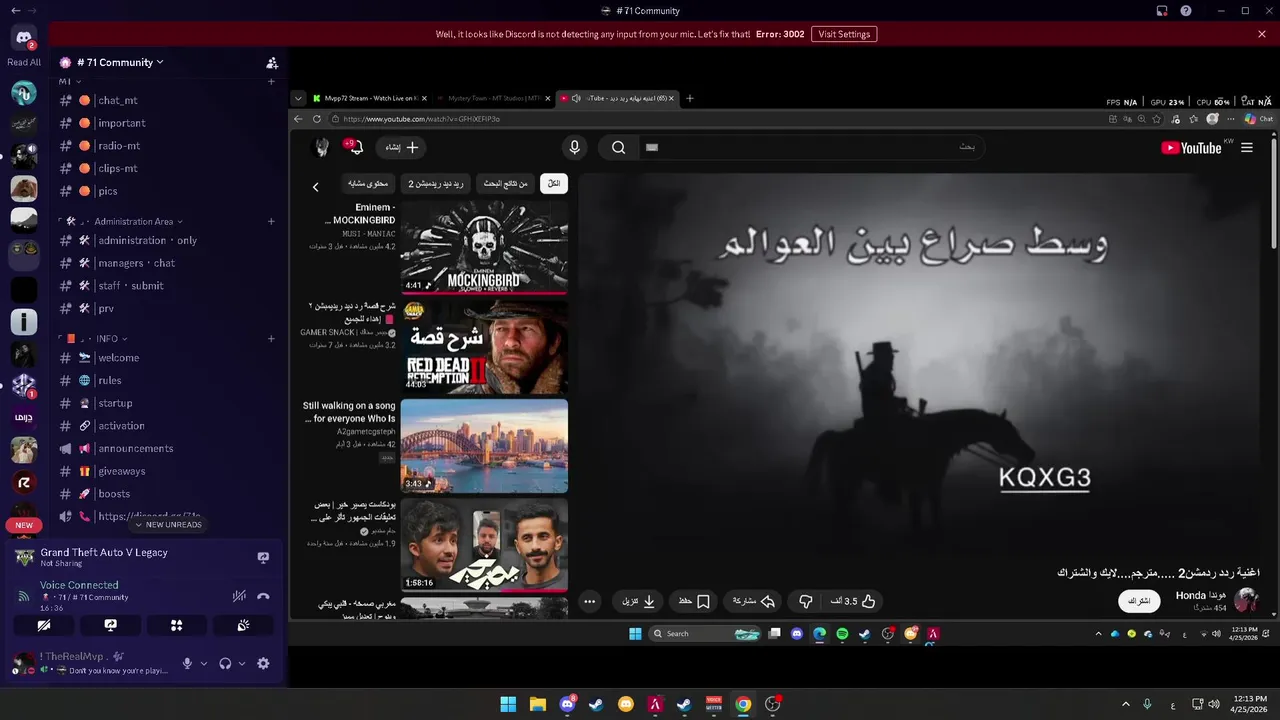Dislike the video with thumbs-down
This screenshot has height=720, width=1280.
pyautogui.click(x=806, y=601)
